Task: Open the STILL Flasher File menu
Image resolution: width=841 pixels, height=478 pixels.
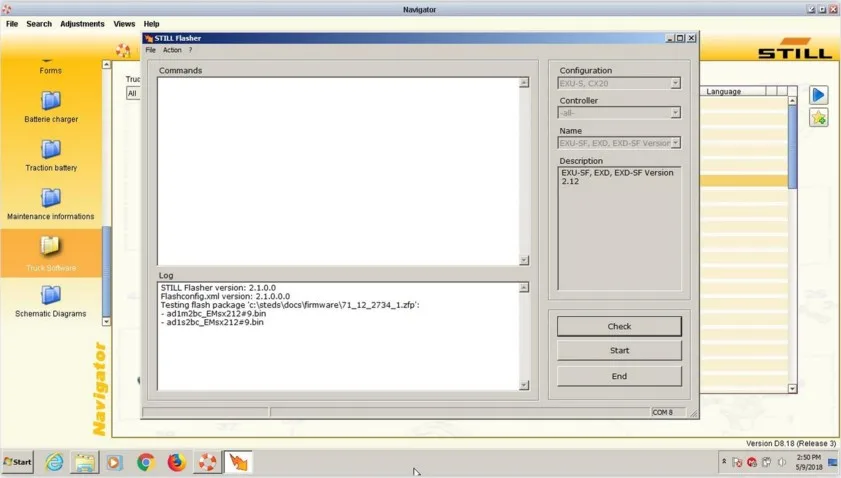Action: tap(150, 50)
